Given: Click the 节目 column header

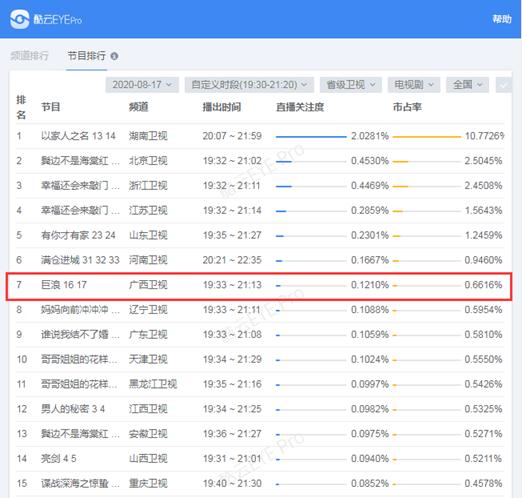Looking at the screenshot, I should tap(50, 107).
